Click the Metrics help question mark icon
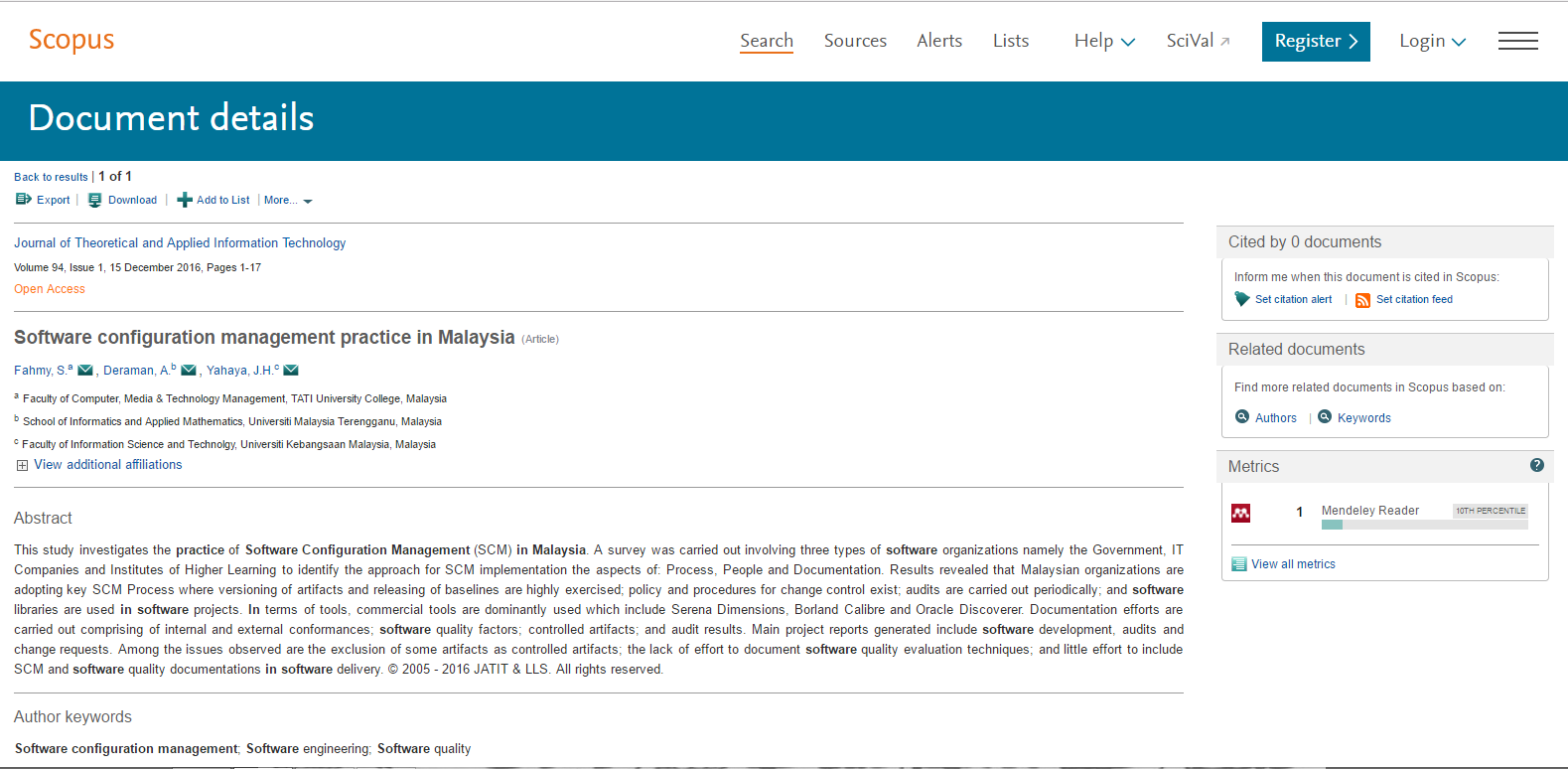The image size is (1568, 769). point(1537,465)
